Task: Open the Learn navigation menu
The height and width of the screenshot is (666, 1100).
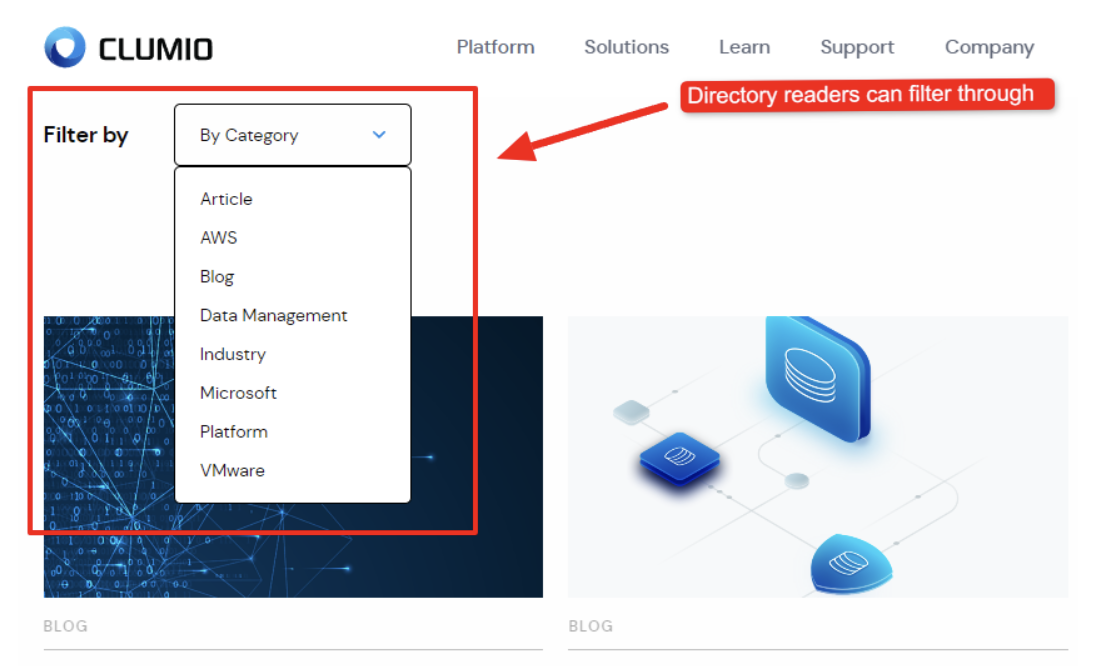Action: coord(744,47)
